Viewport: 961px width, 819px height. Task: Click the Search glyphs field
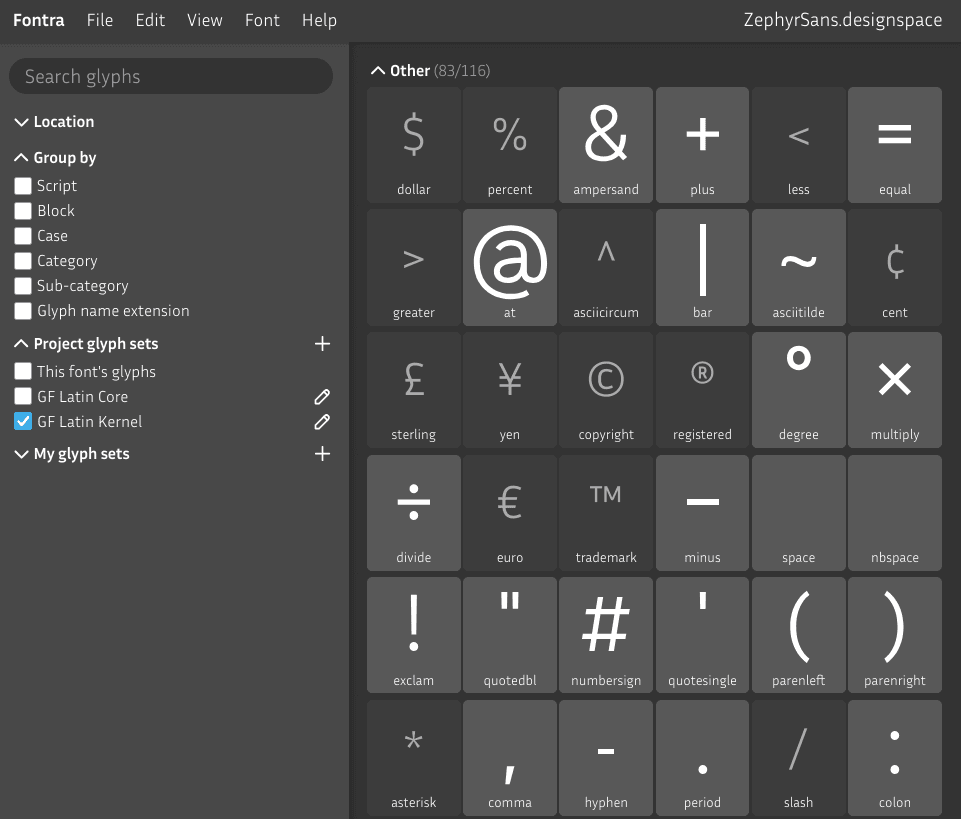coord(170,76)
